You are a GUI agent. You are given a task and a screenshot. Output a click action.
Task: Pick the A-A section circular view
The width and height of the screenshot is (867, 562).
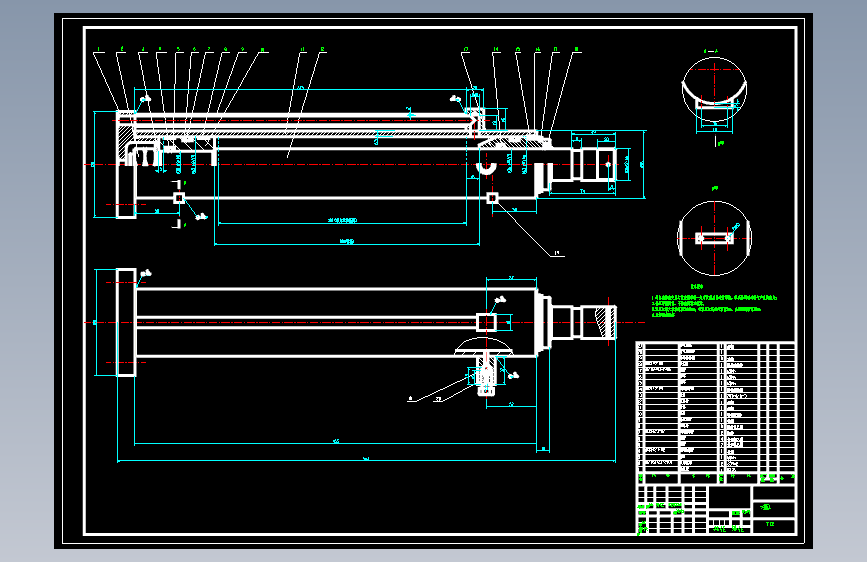click(x=714, y=91)
